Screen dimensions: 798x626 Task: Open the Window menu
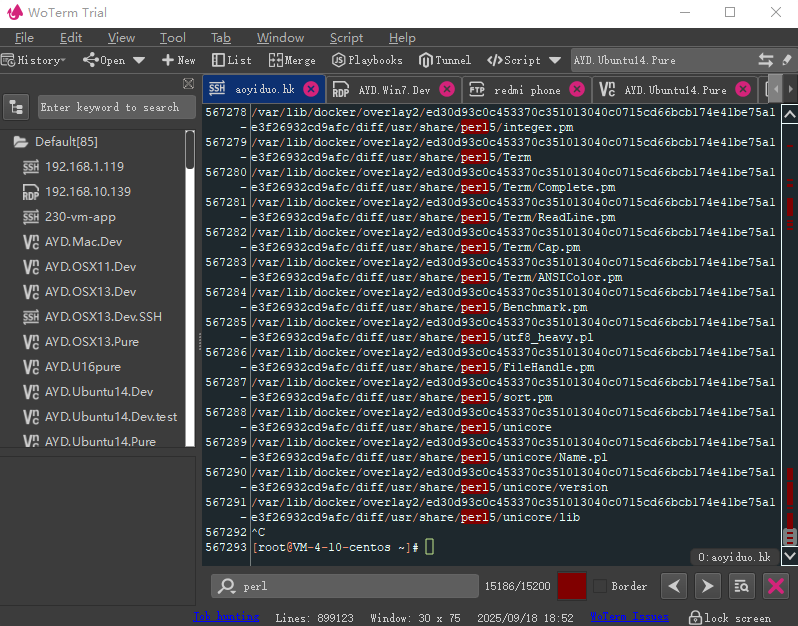(x=280, y=38)
